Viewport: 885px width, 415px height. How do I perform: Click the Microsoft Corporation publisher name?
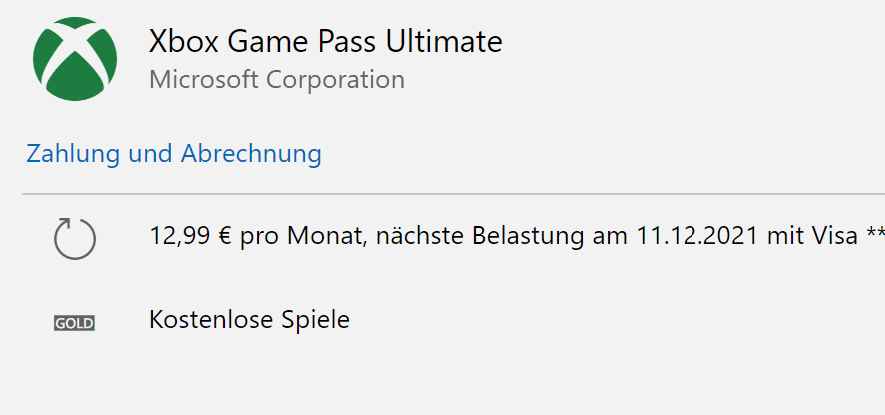click(x=277, y=80)
